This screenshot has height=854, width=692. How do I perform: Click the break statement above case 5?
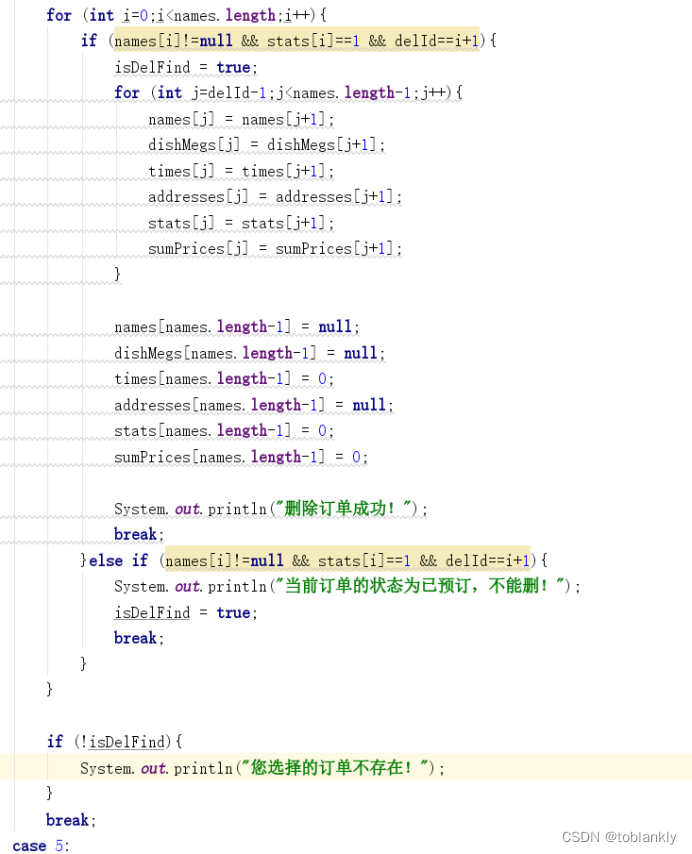[71, 820]
